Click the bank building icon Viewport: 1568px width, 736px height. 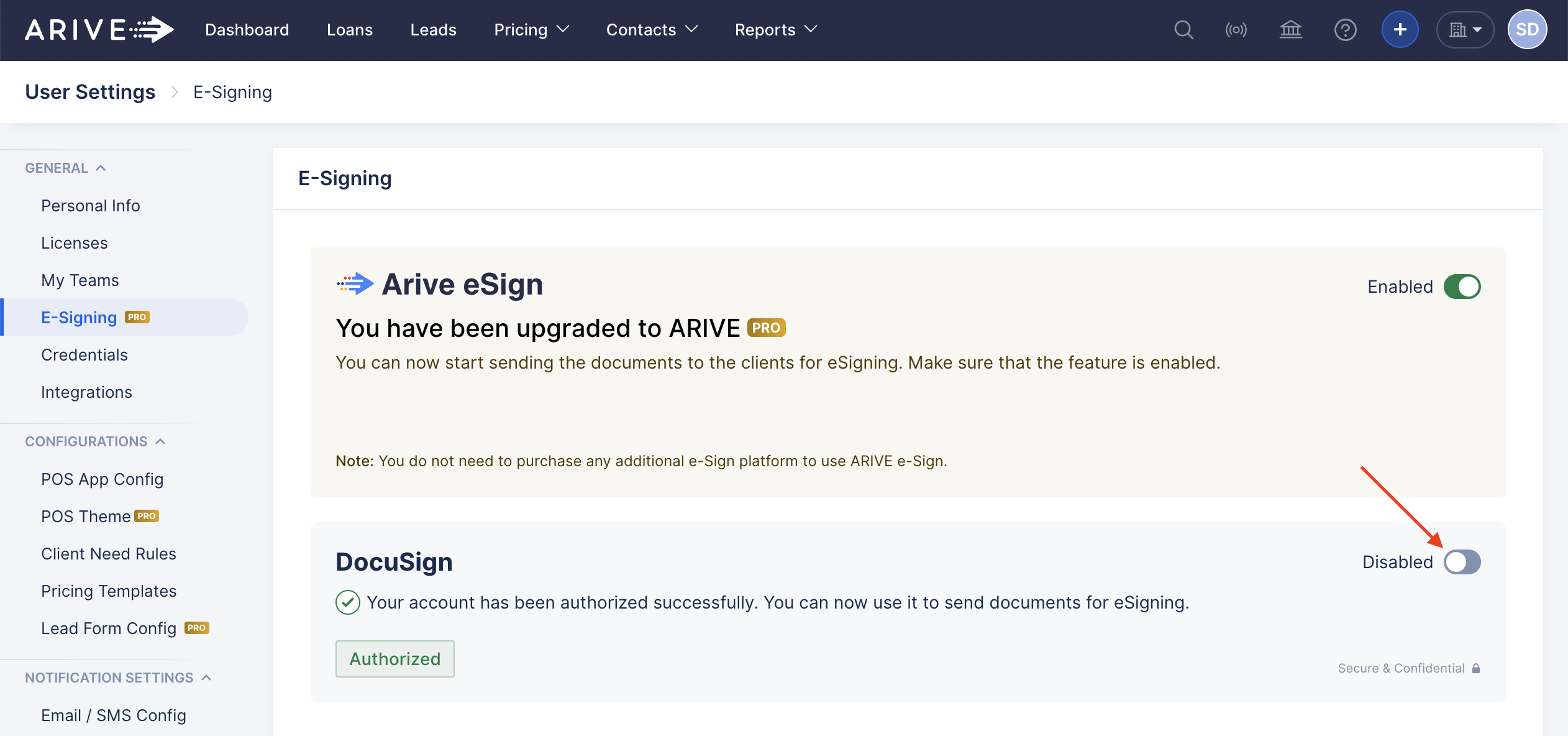pos(1290,30)
